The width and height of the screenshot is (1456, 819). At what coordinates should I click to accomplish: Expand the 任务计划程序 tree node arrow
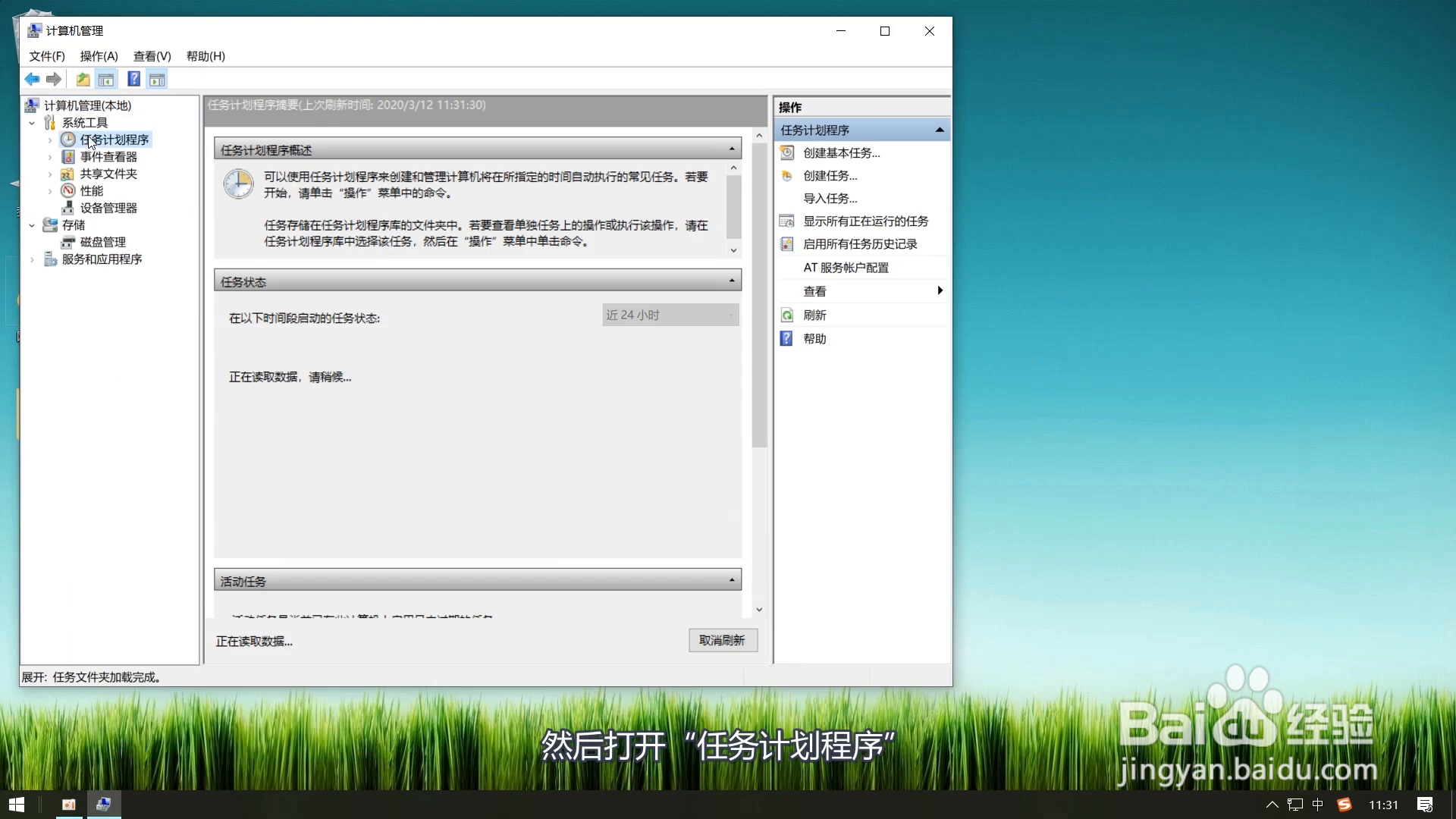click(x=50, y=140)
